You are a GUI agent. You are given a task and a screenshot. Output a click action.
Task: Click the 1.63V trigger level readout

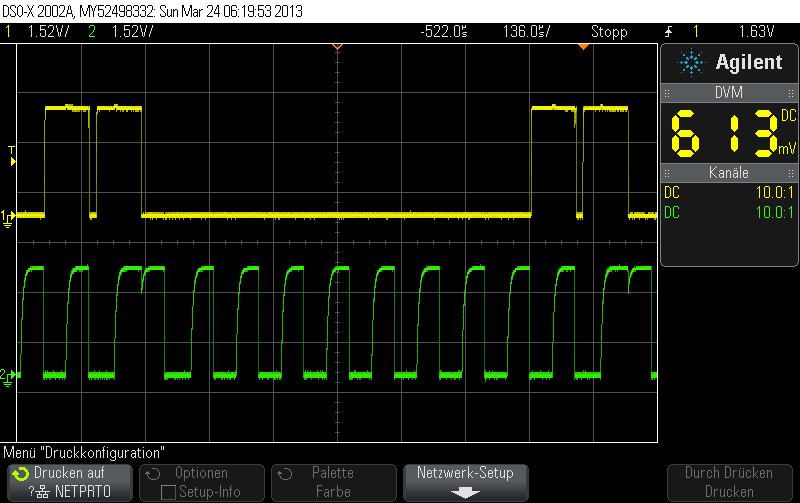(757, 32)
